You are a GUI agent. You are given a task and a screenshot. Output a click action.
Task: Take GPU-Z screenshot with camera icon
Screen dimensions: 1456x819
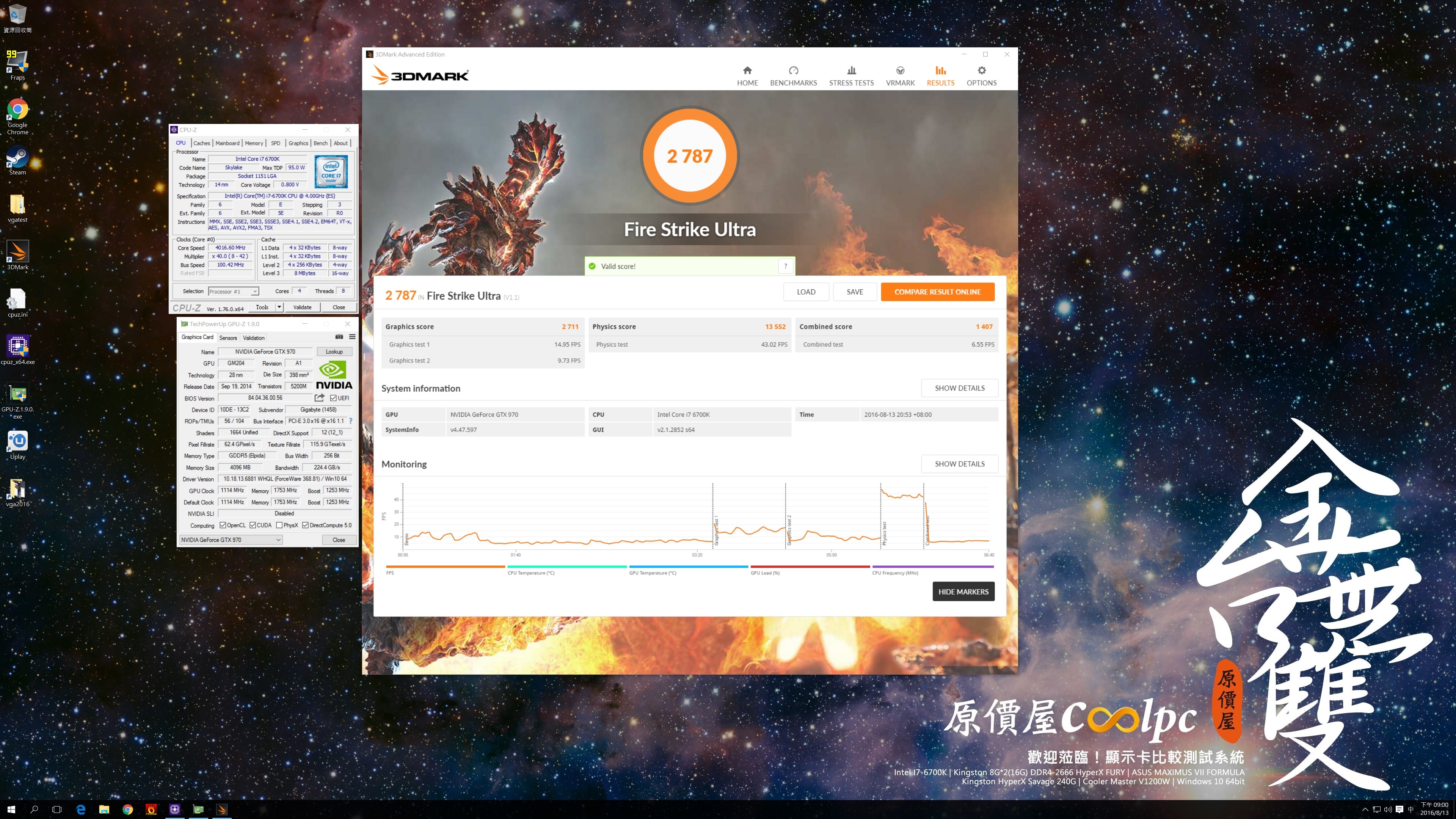coord(339,337)
